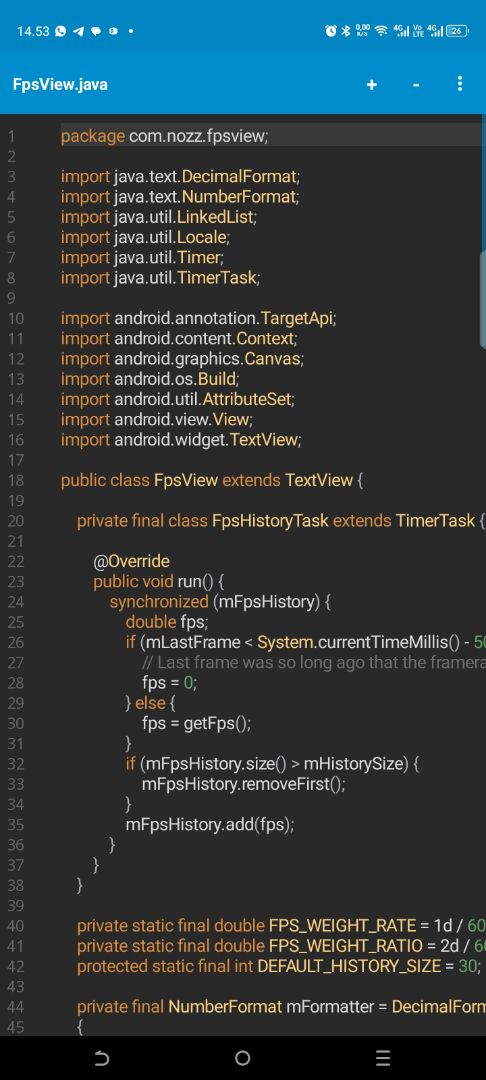Open recent apps via the three-line icon
The height and width of the screenshot is (1080, 486).
383,1057
